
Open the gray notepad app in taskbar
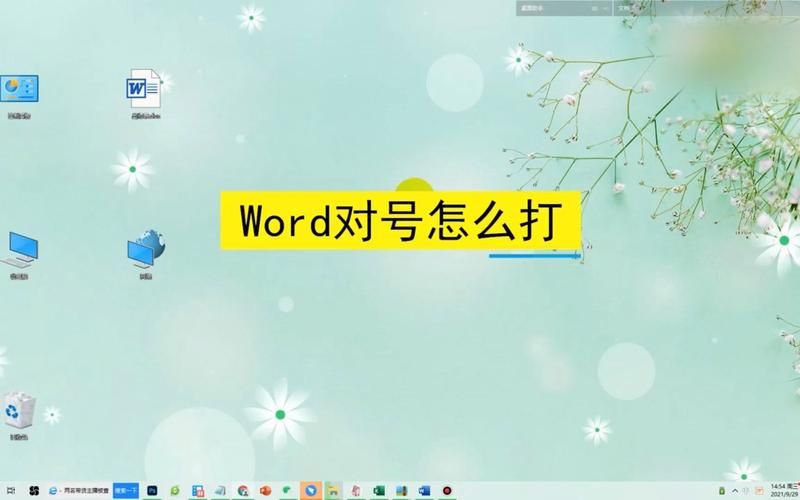(x=220, y=491)
